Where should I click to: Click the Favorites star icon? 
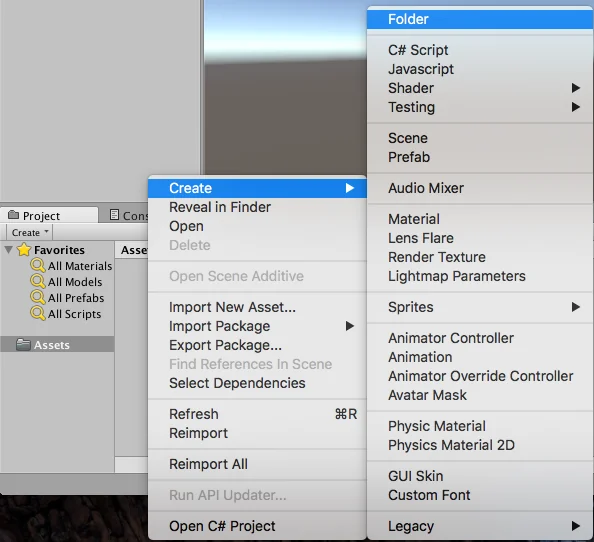coord(24,250)
